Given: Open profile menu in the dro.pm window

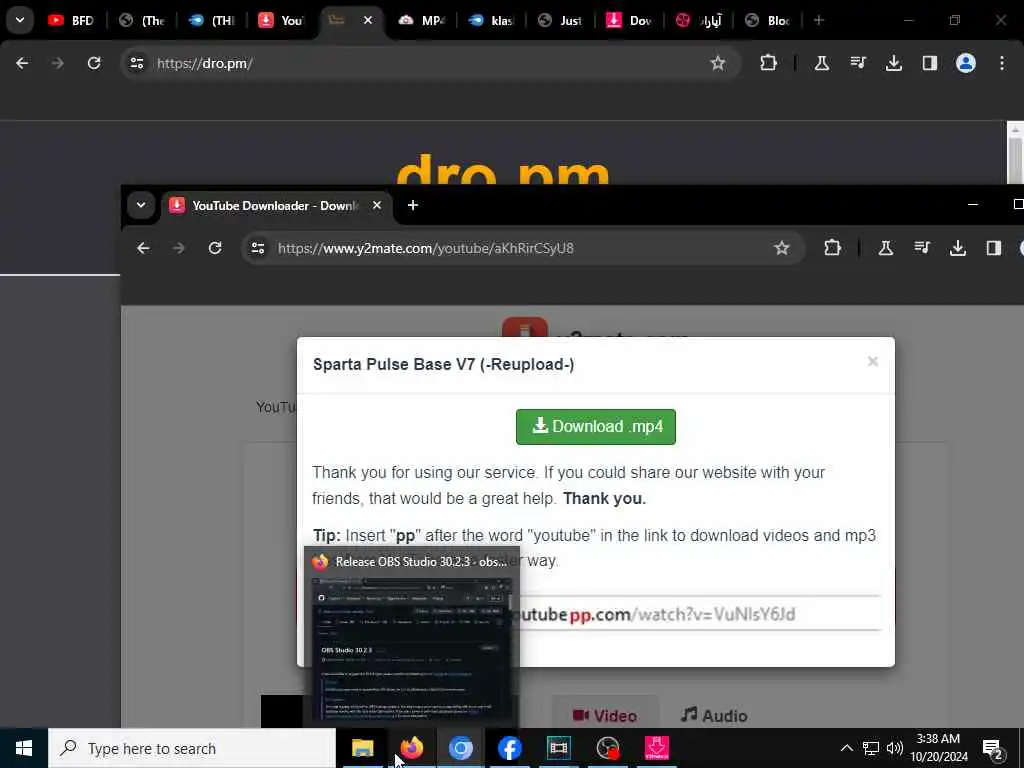Looking at the screenshot, I should (x=966, y=63).
